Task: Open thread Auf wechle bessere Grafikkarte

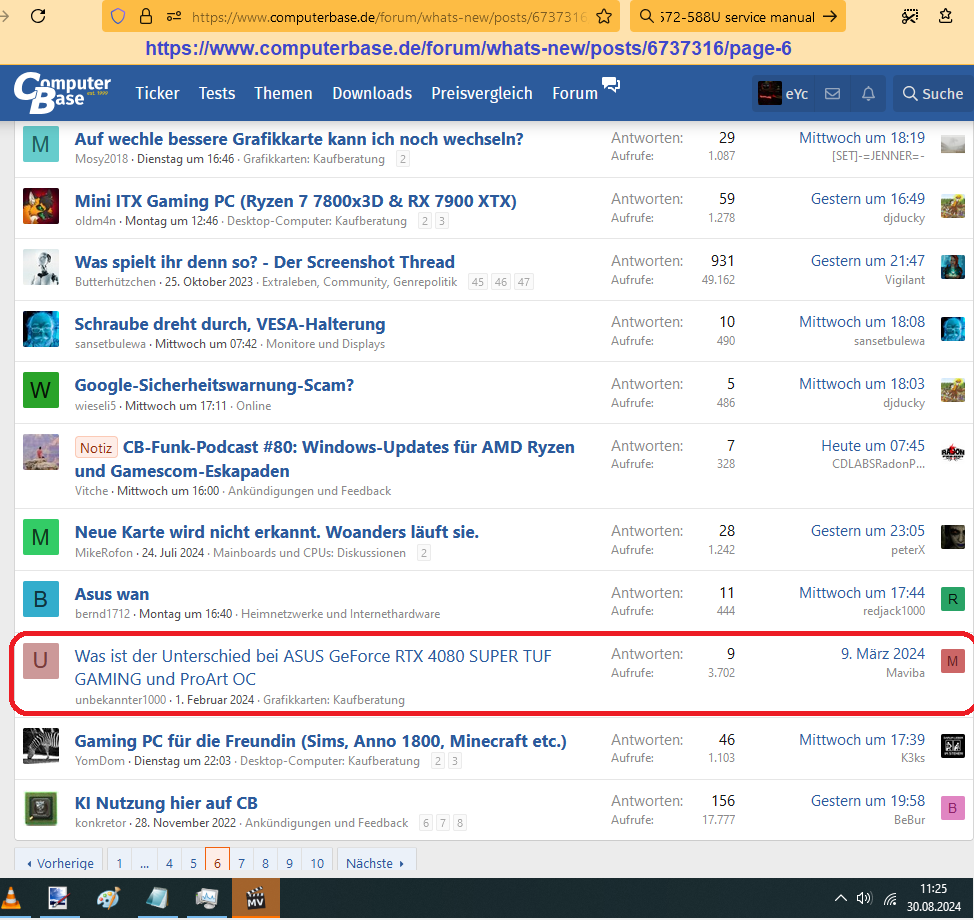Action: tap(299, 139)
